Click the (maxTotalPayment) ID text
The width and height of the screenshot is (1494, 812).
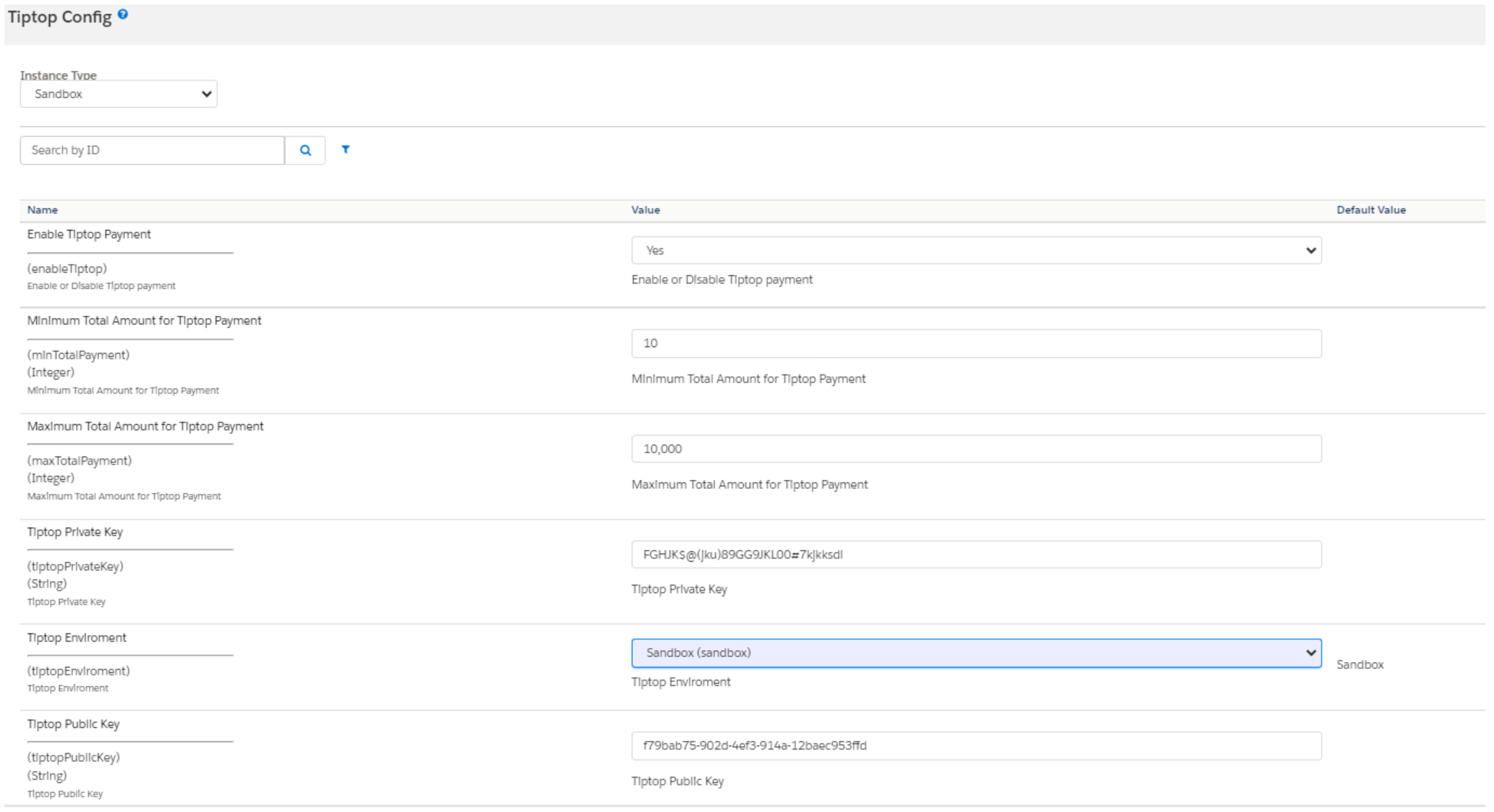coord(79,460)
